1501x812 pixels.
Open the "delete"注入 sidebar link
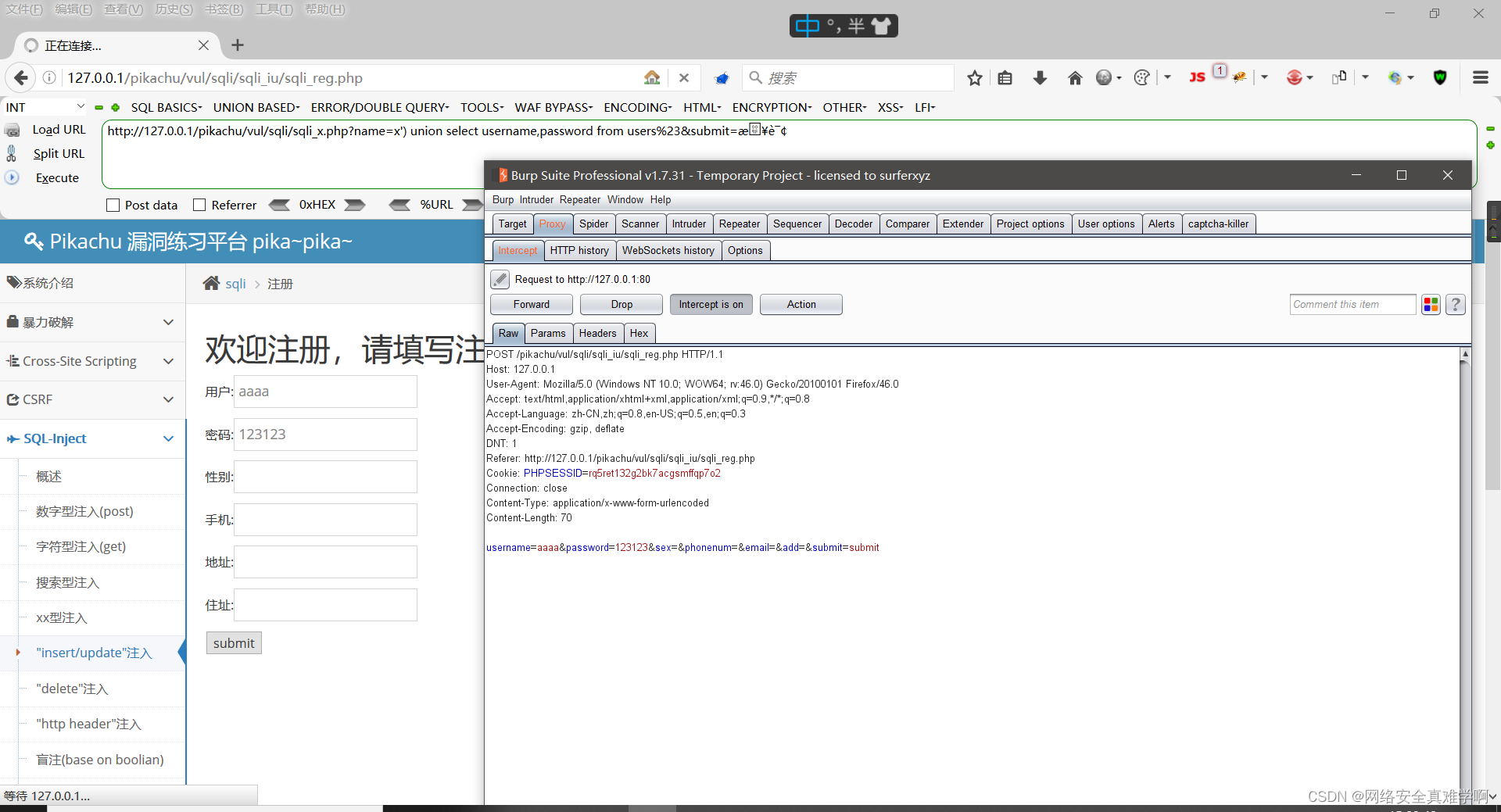click(72, 689)
